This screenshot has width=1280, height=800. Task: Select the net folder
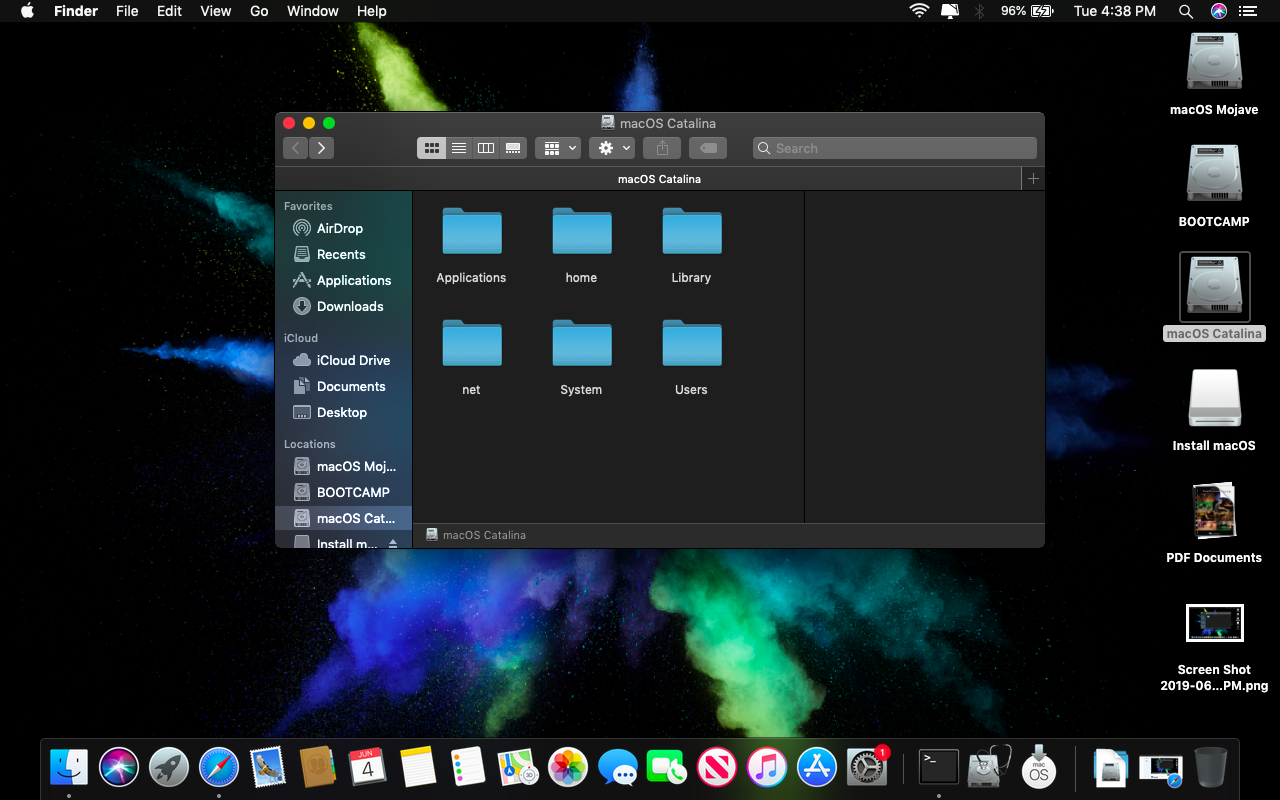click(471, 357)
